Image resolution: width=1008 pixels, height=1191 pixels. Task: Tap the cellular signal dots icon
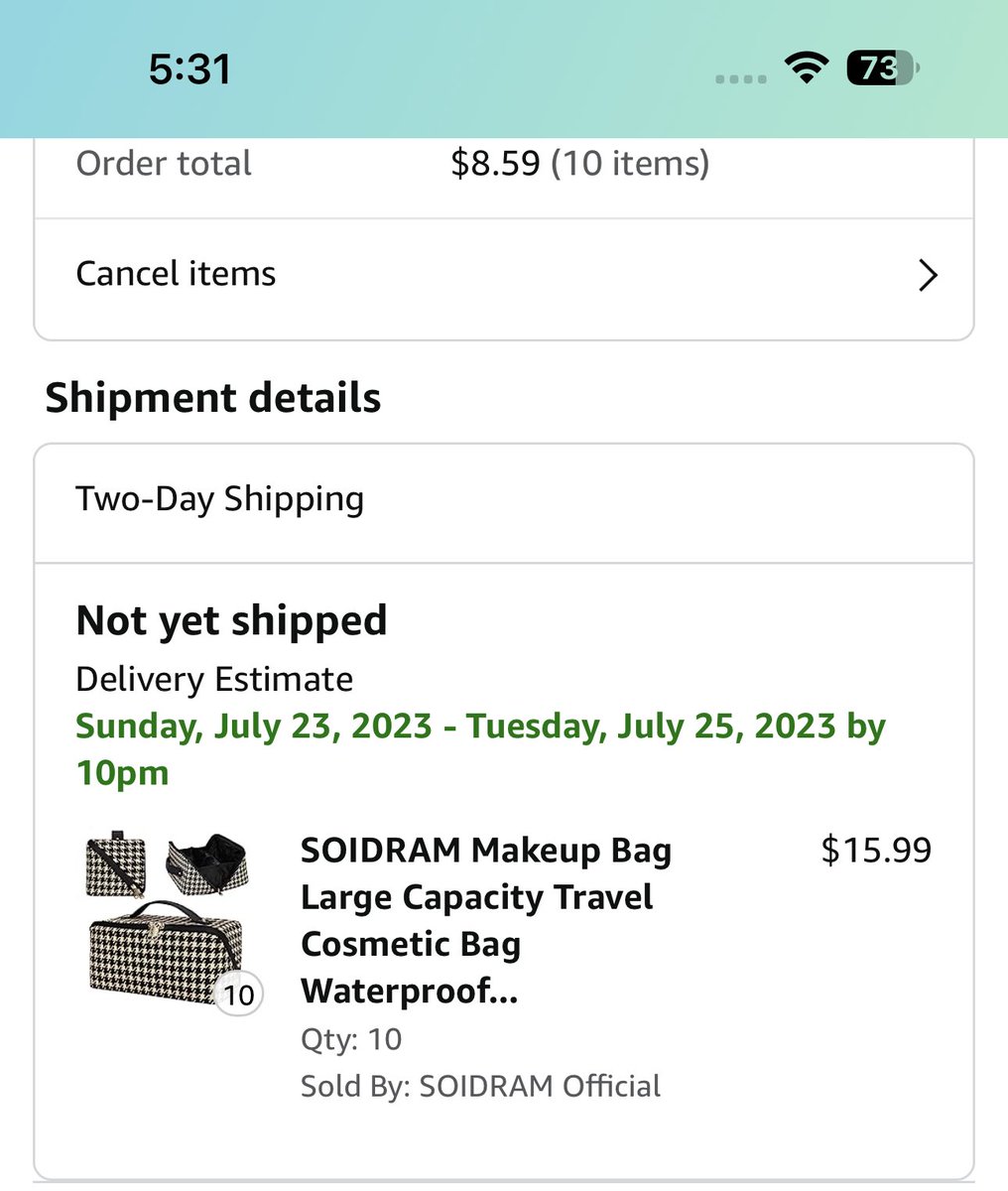pyautogui.click(x=741, y=78)
